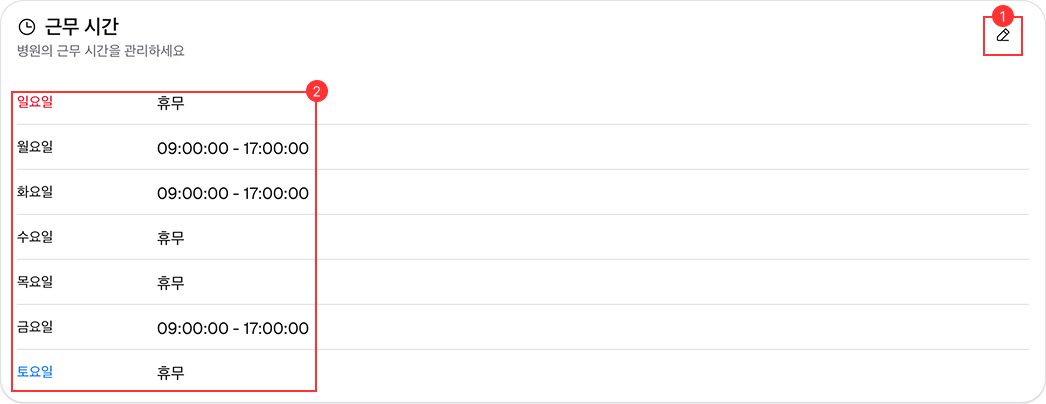Screen dimensions: 1046x404
Task: Click the red annotation badge numbered 1
Action: 1005,17
